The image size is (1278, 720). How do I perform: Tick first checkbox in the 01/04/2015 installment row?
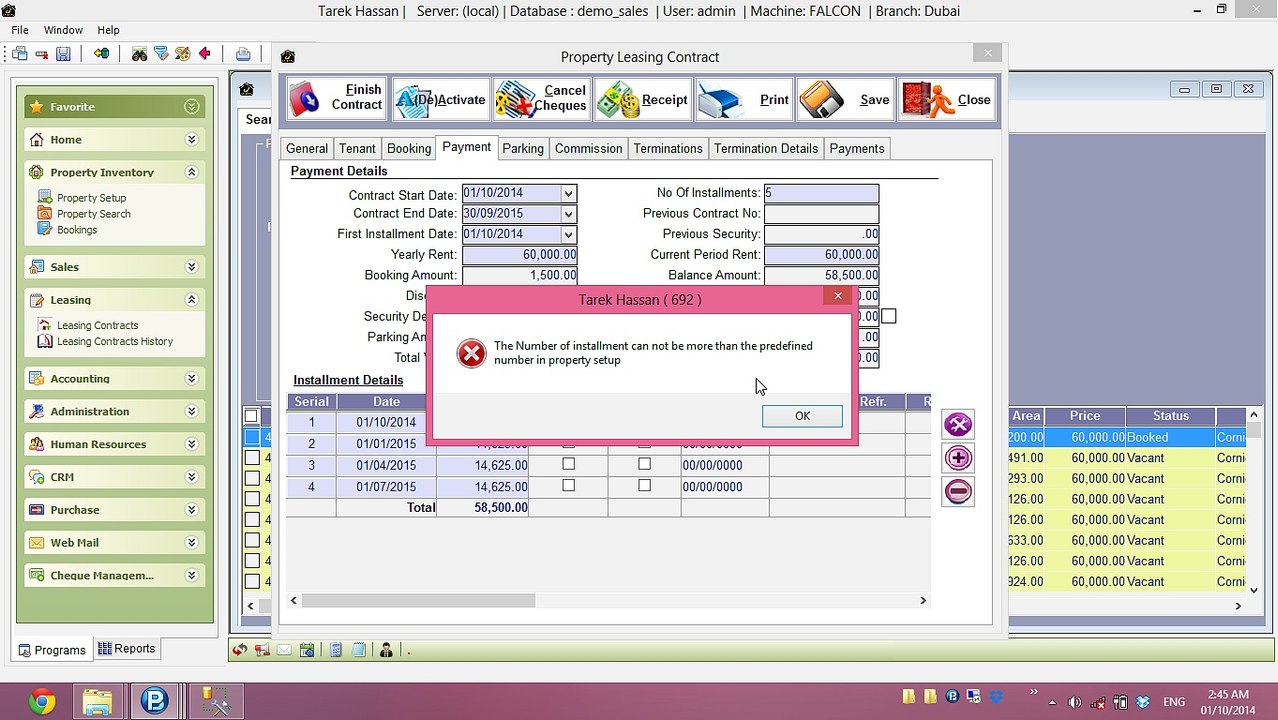point(568,464)
